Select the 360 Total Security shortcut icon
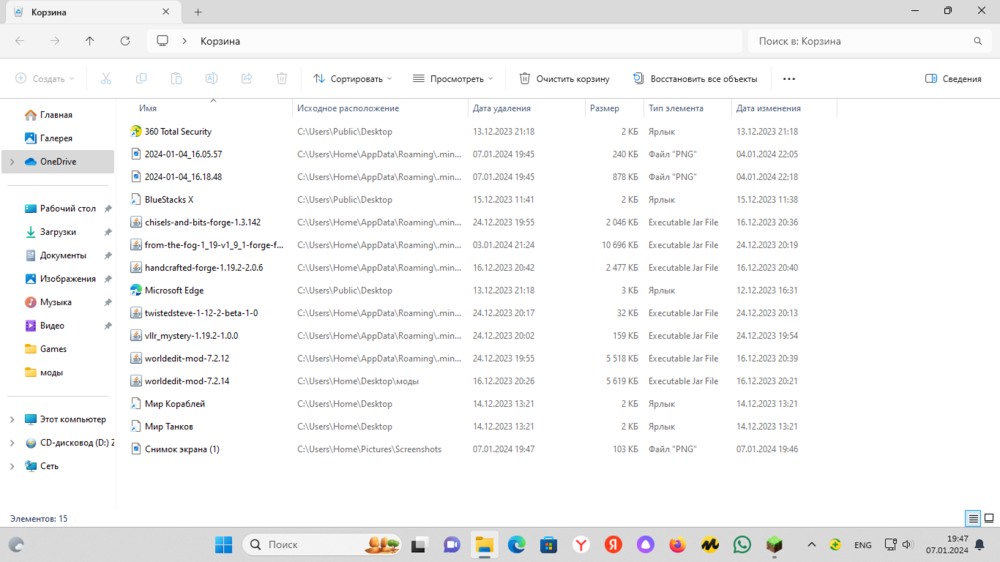This screenshot has height=562, width=1000. click(x=136, y=131)
